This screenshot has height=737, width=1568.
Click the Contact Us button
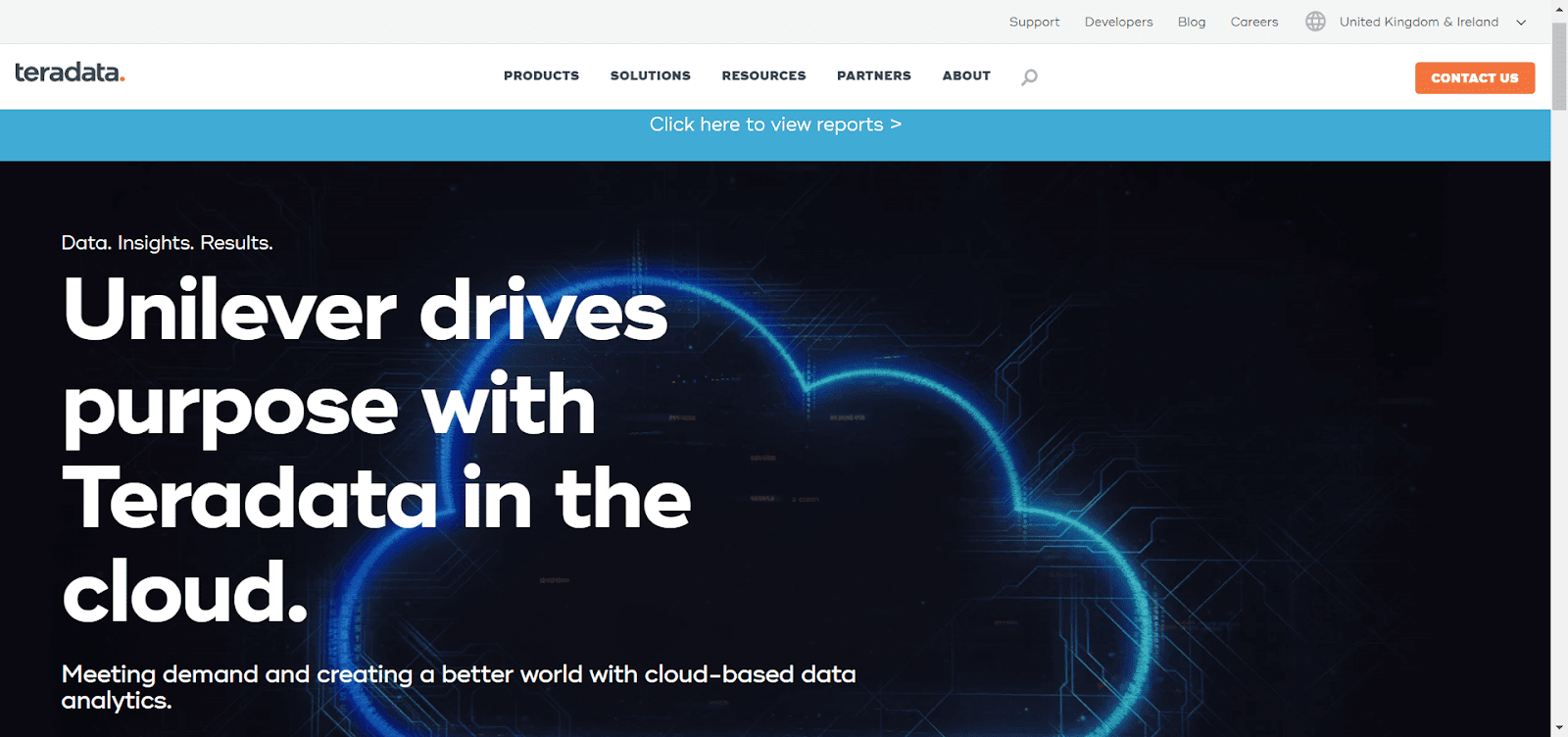(1475, 77)
